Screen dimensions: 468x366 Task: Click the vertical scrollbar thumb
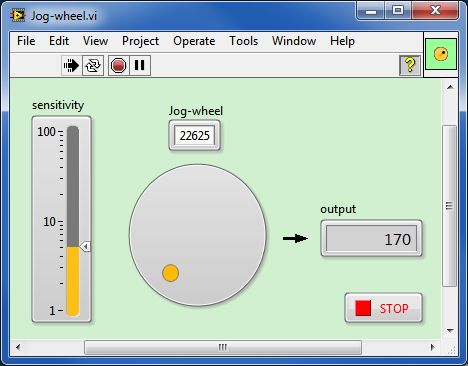tap(450, 206)
